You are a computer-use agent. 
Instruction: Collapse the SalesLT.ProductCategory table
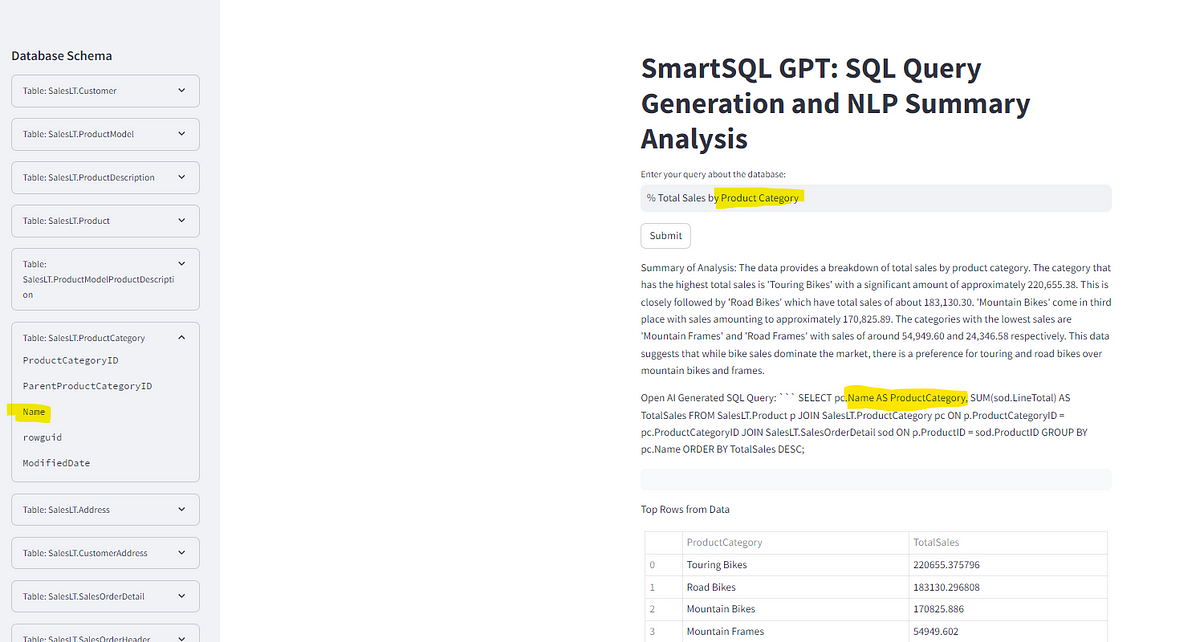[105, 338]
